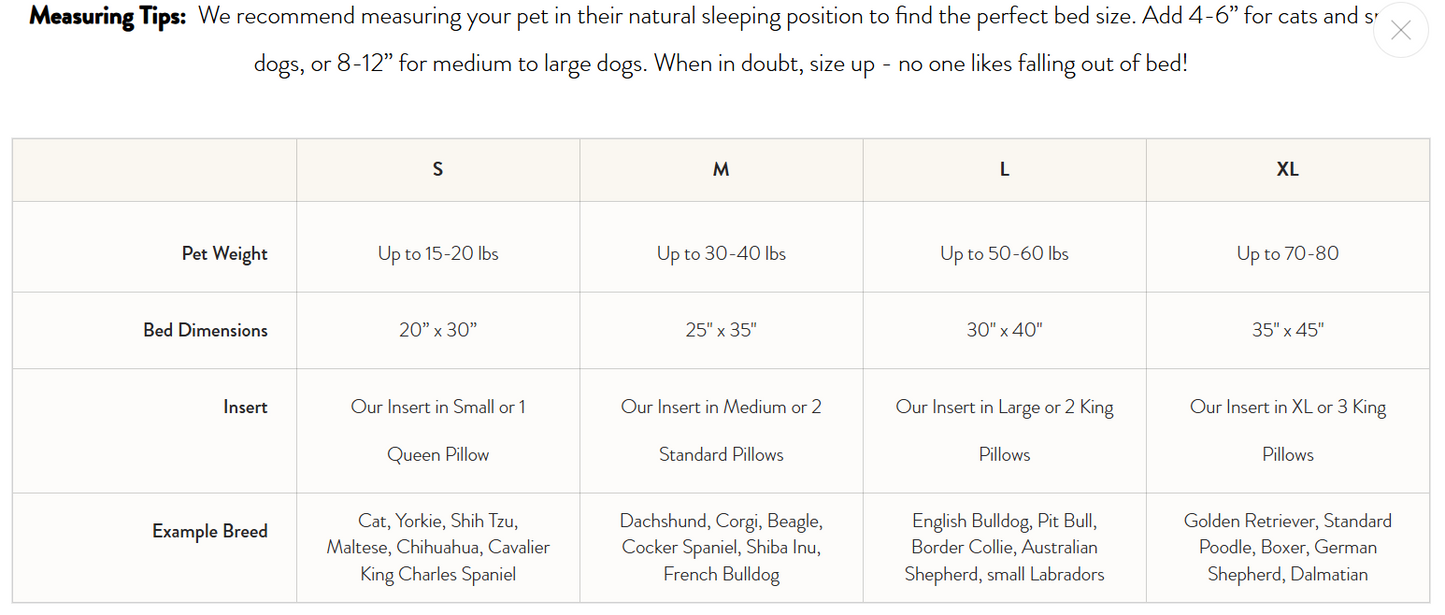Click the S size column header

(438, 170)
